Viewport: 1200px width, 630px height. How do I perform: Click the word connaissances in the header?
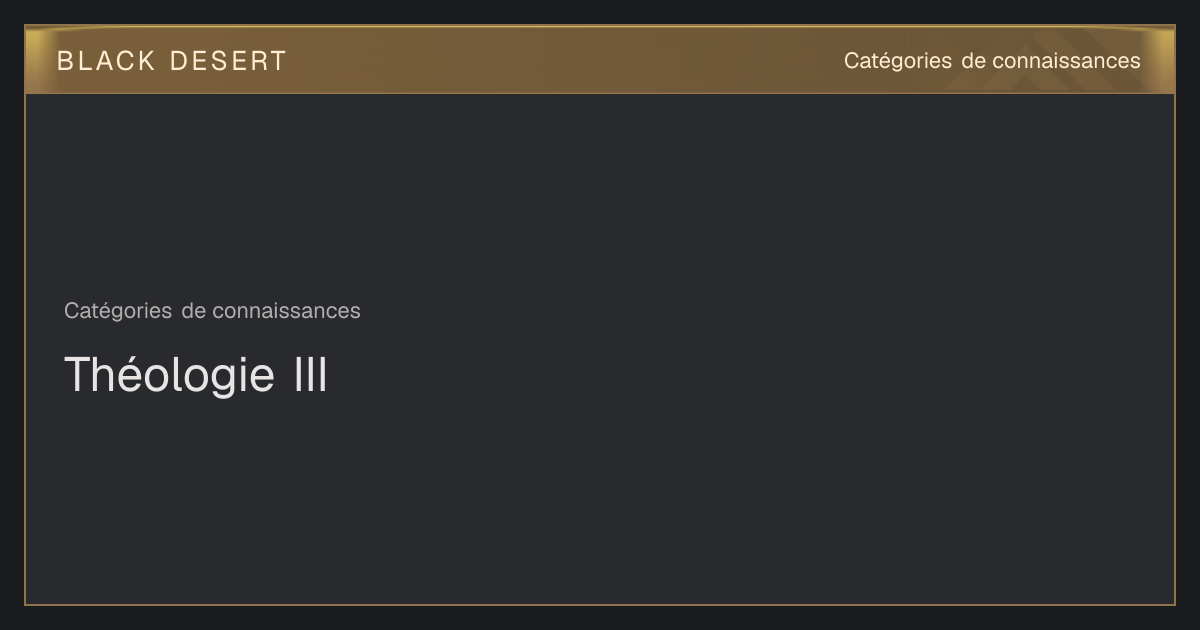1066,61
